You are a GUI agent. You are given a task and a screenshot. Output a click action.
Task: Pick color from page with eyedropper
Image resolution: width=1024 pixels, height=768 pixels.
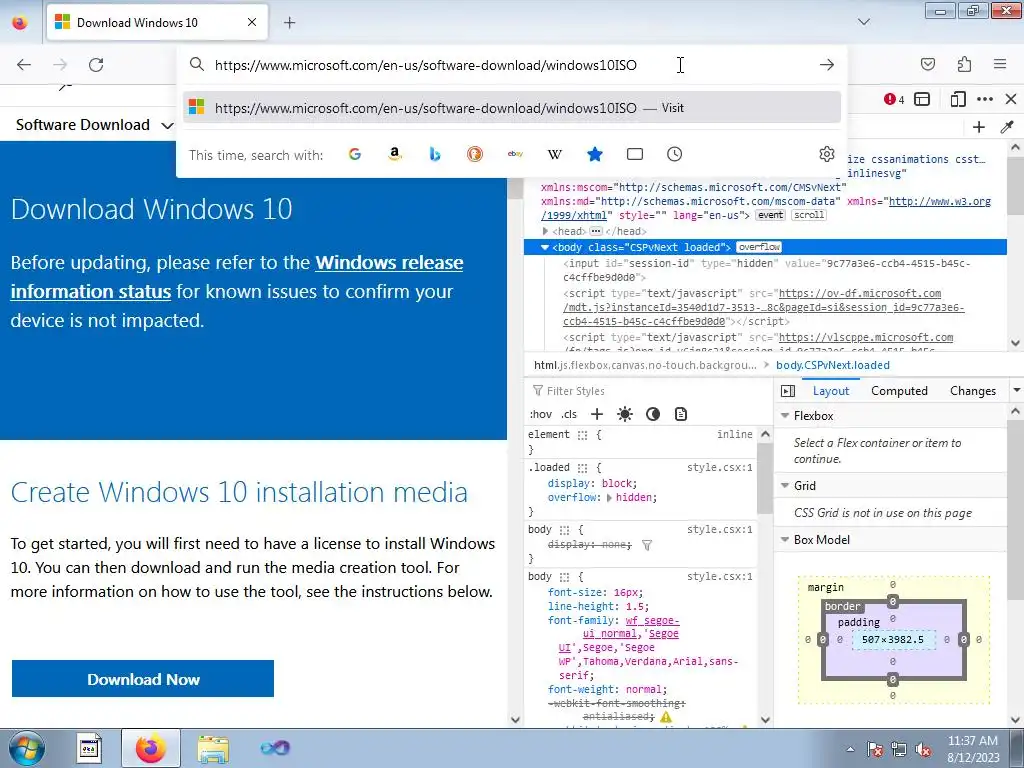click(x=1007, y=127)
